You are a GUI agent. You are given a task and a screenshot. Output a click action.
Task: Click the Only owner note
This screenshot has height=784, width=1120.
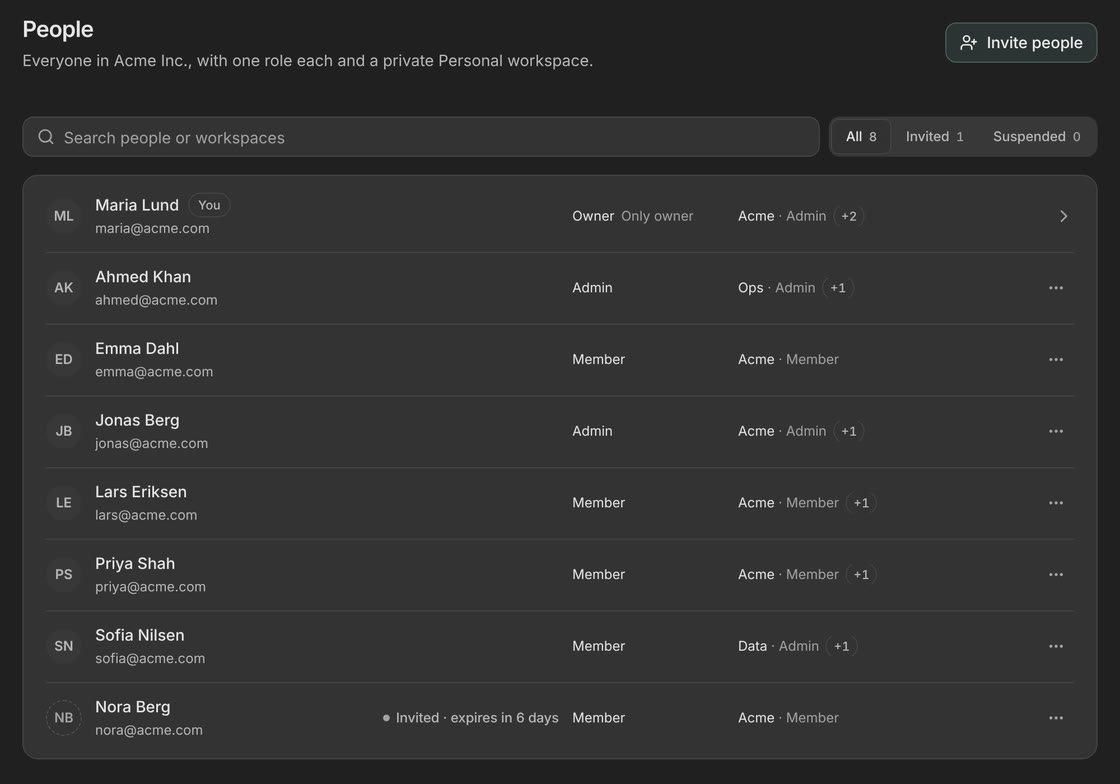[657, 216]
